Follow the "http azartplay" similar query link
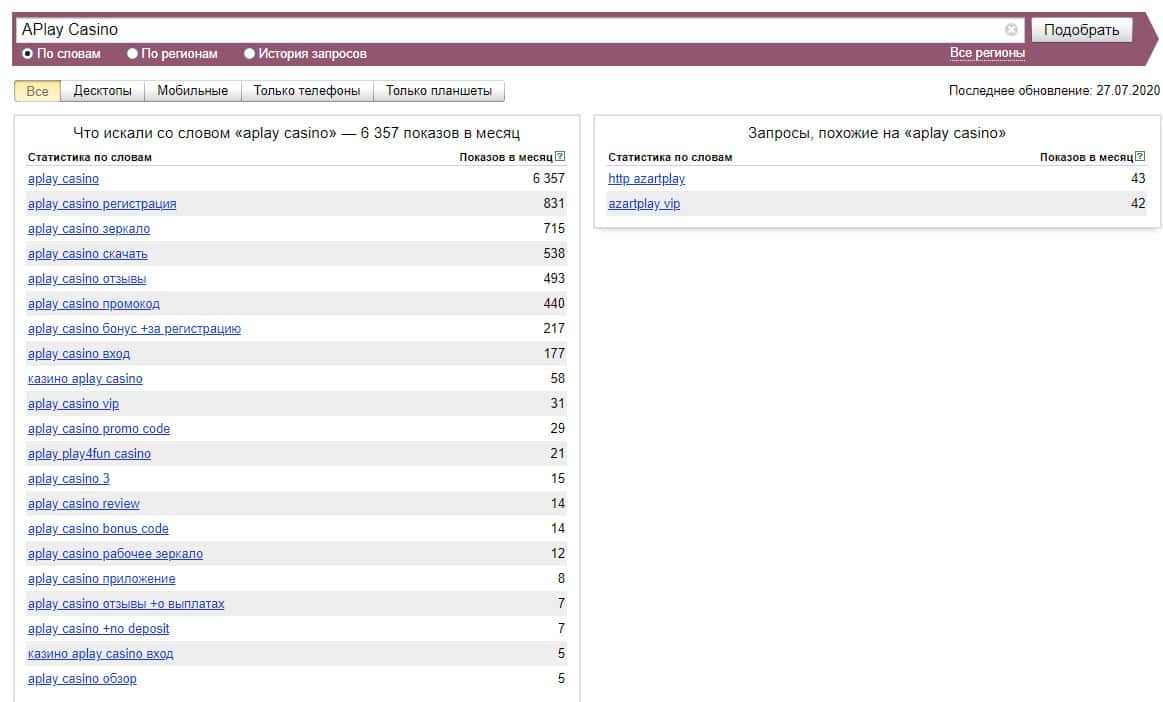The width and height of the screenshot is (1163, 702). pos(647,179)
